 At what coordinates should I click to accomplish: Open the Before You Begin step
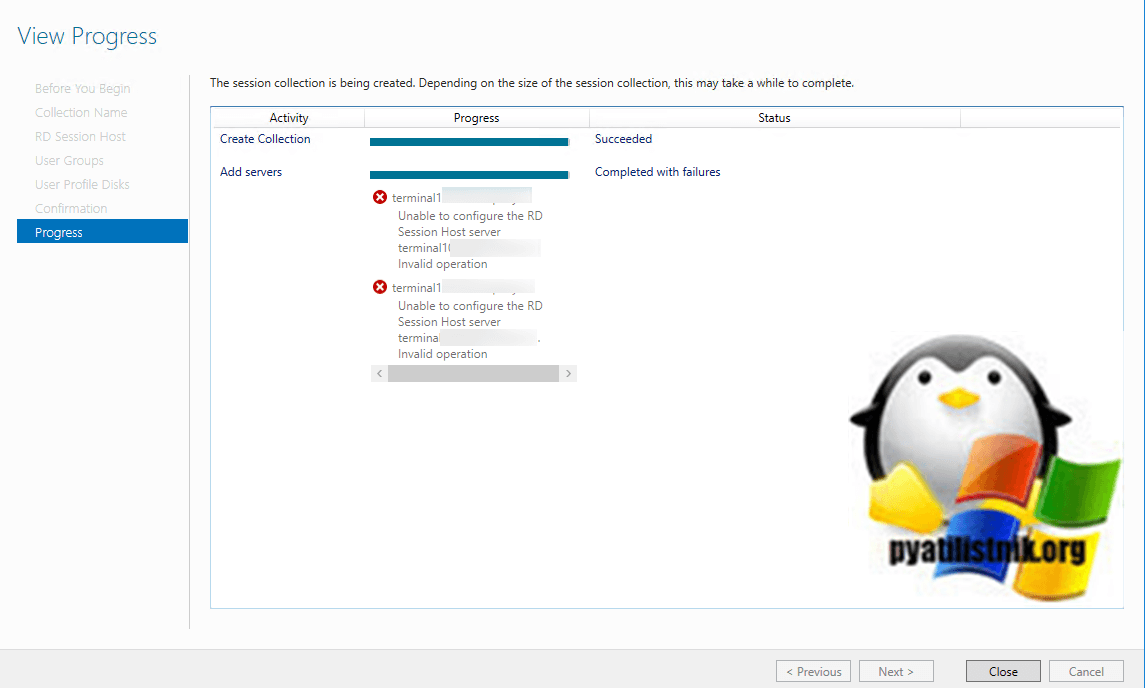pos(82,88)
